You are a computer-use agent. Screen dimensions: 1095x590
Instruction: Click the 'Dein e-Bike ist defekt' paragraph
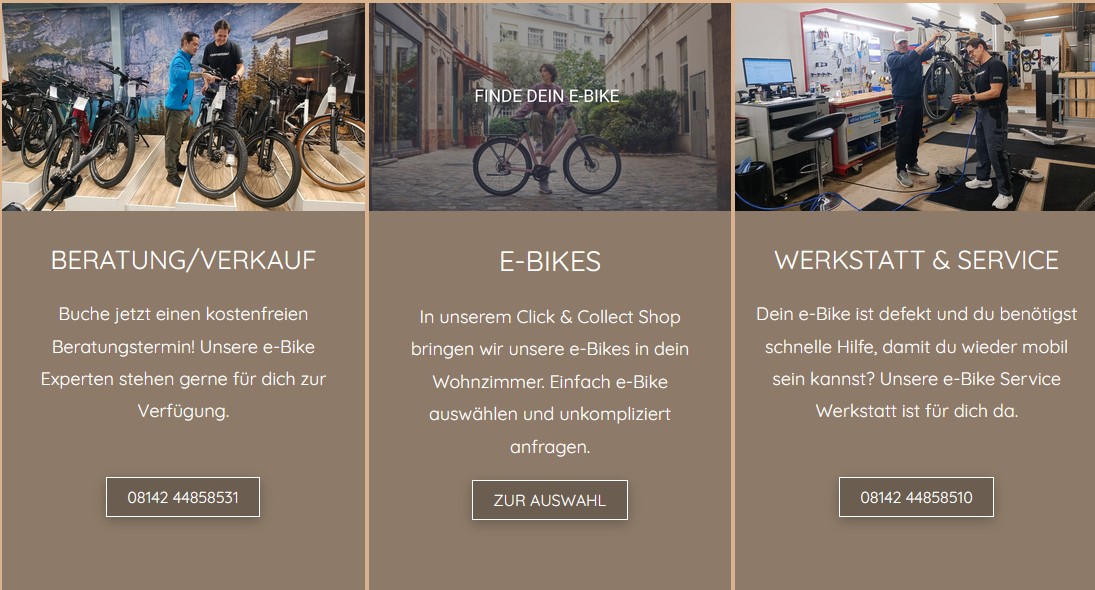click(916, 362)
